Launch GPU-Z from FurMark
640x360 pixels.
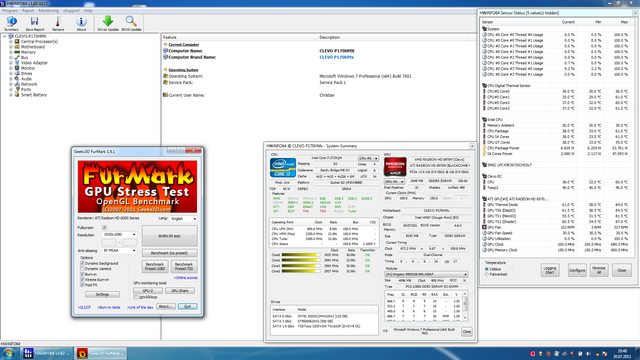point(148,291)
